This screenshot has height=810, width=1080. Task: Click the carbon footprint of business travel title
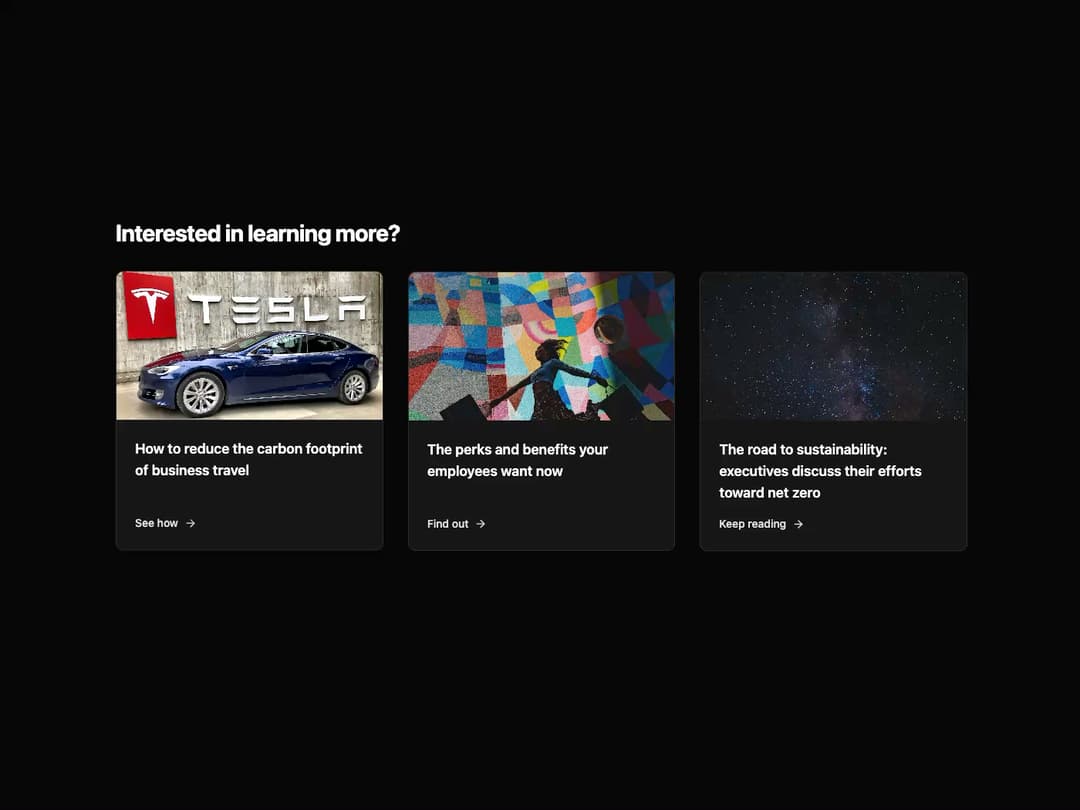(x=249, y=459)
